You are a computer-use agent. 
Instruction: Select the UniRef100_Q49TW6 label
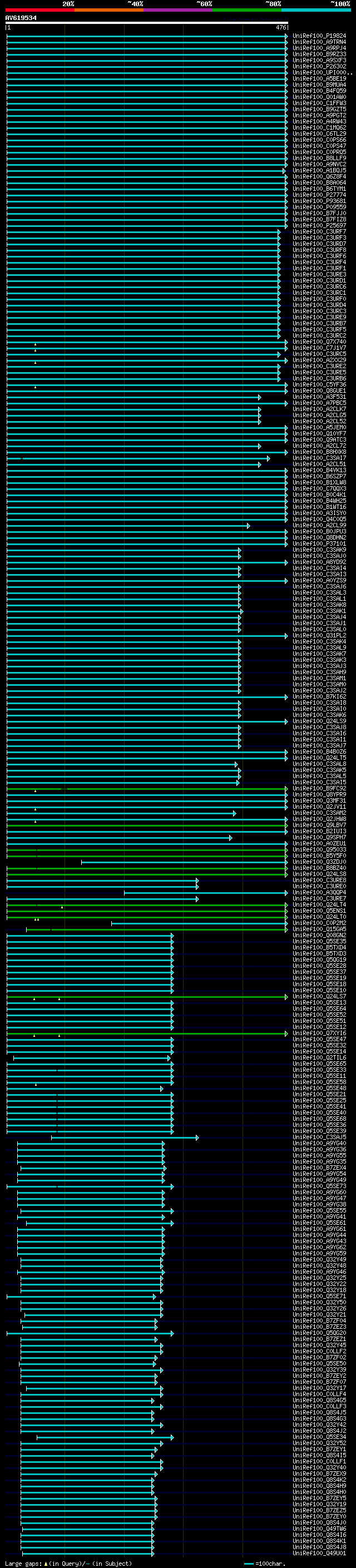click(319, 1529)
